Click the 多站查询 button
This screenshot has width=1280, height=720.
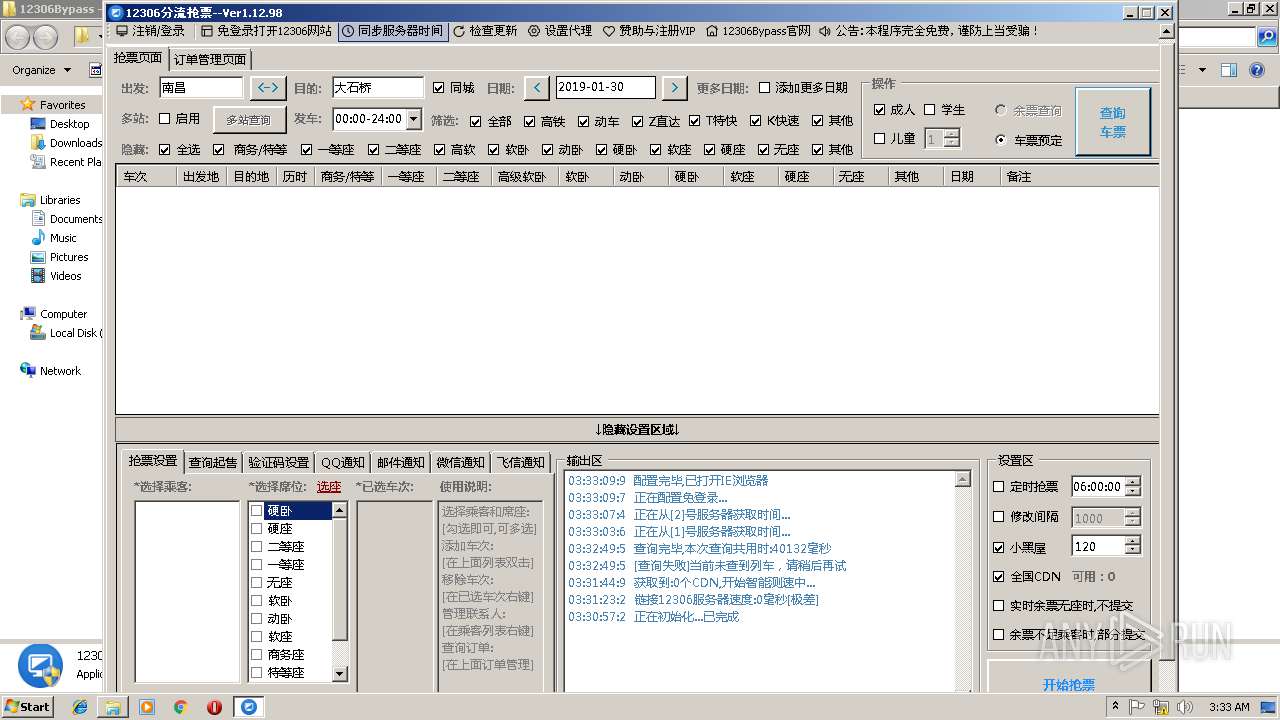(248, 120)
